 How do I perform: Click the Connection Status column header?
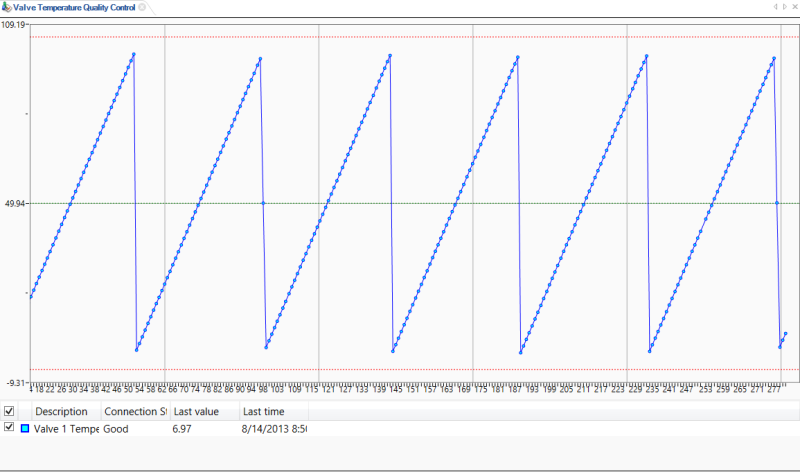pos(135,411)
